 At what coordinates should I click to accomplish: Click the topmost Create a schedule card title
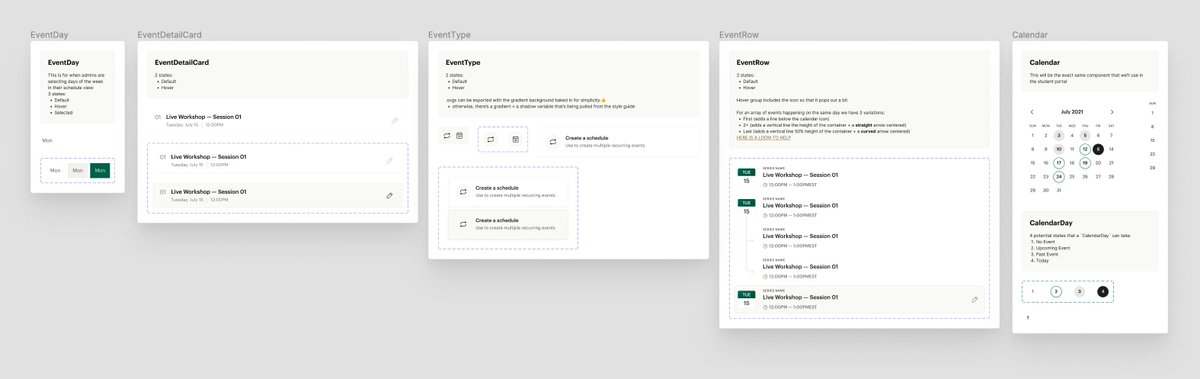586,138
